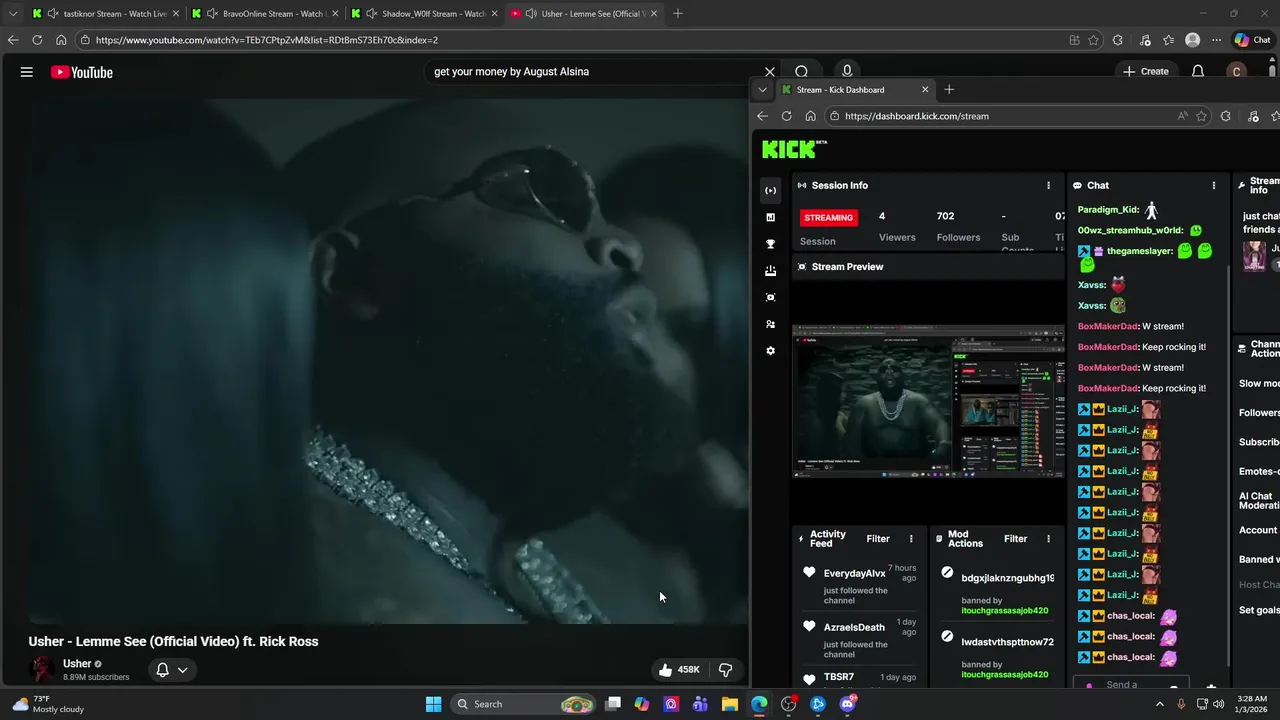This screenshot has height=720, width=1280.
Task: Click the Create button on YouTube
Action: [1146, 72]
